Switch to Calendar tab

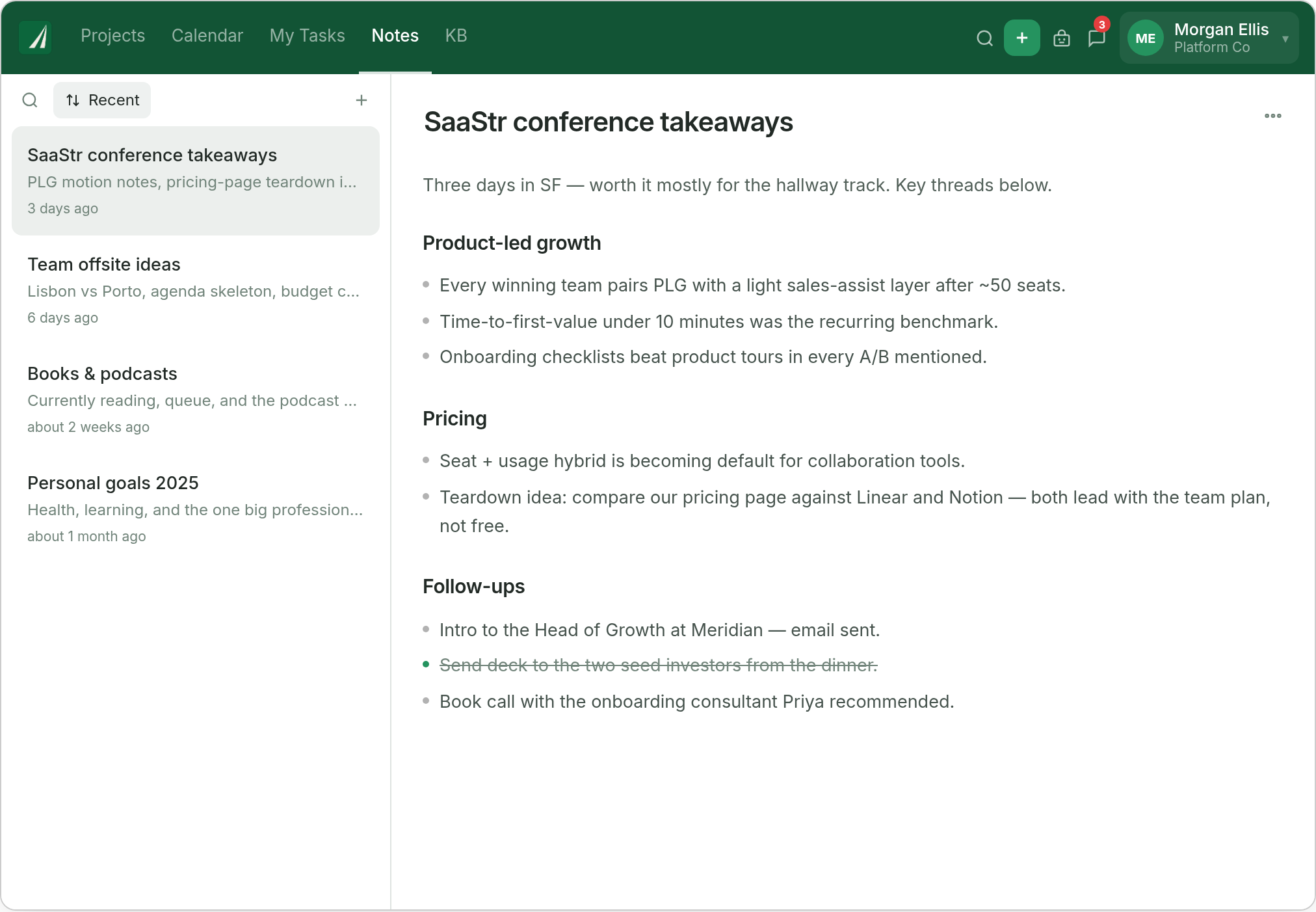207,36
